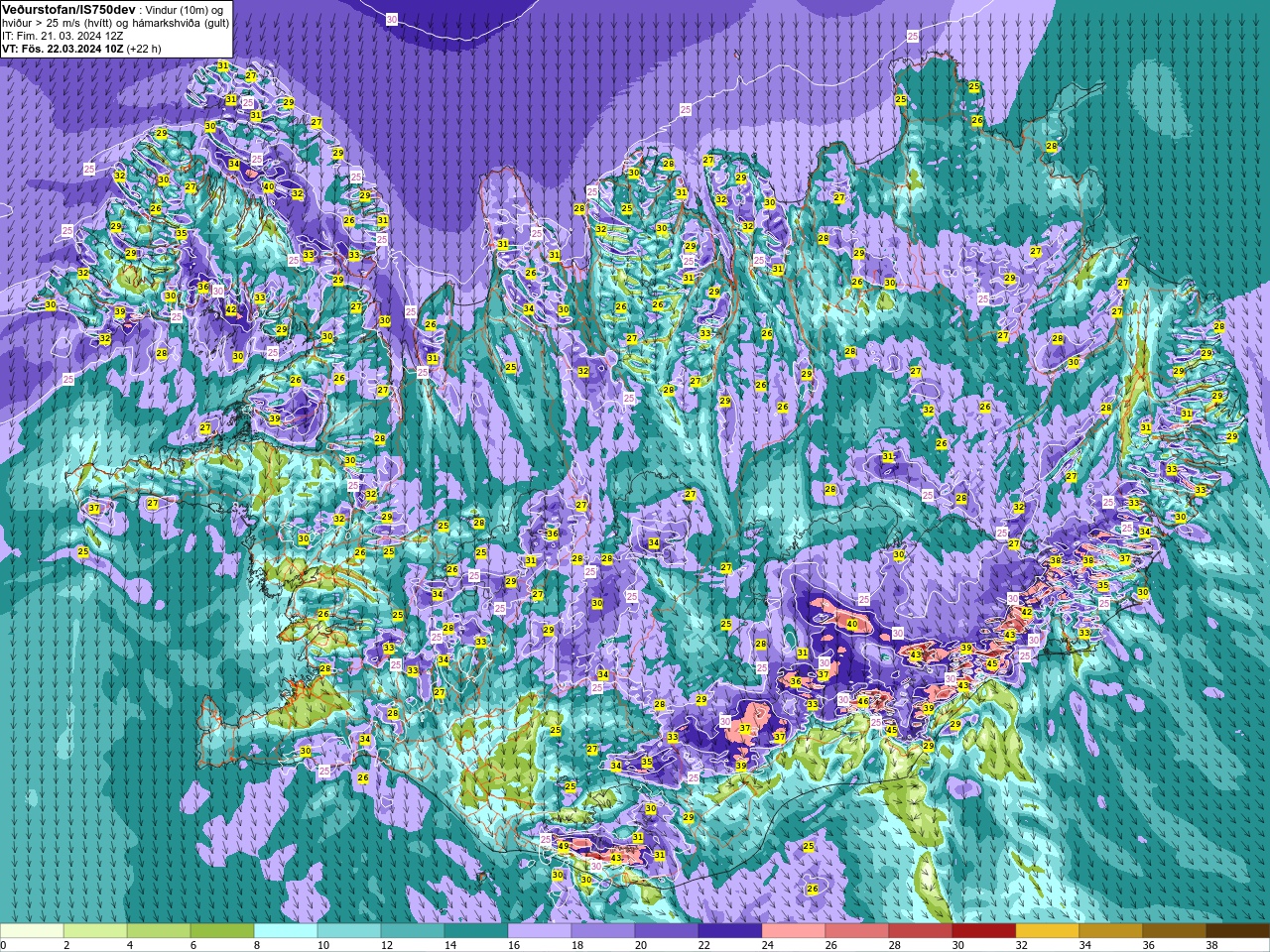Click the 12–14 m/s teal legend swatch
This screenshot has width=1270, height=952.
[413, 931]
